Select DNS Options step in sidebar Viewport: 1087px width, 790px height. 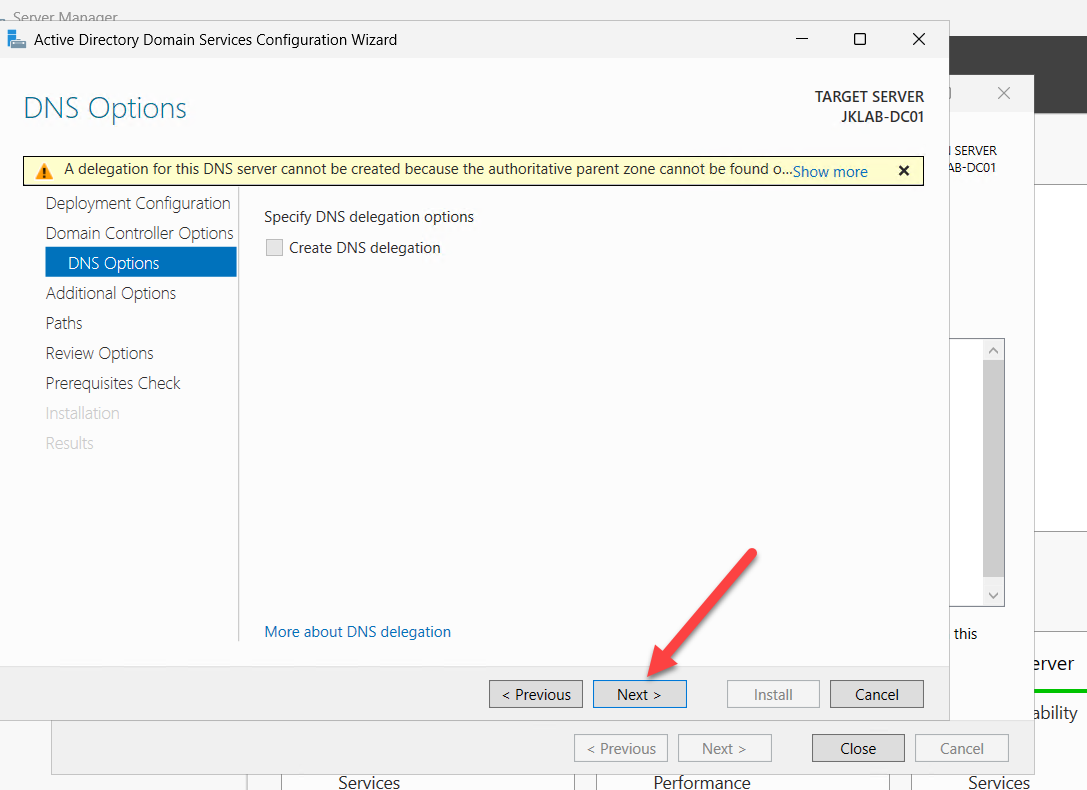[x=141, y=263]
